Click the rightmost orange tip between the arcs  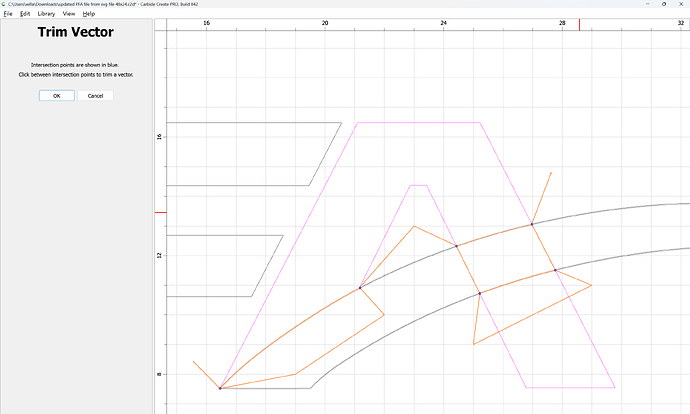591,285
